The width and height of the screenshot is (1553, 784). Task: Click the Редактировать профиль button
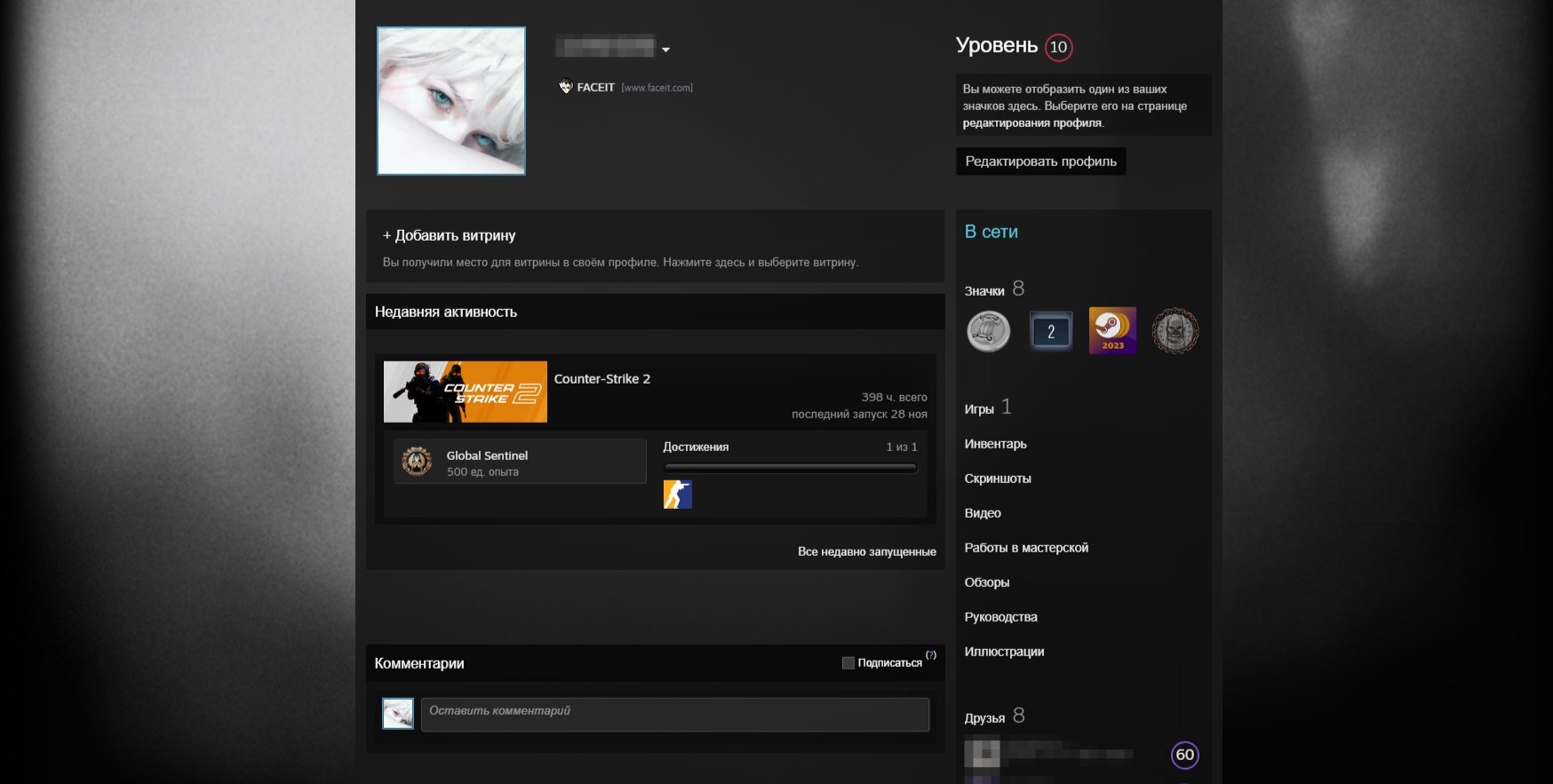[x=1040, y=161]
